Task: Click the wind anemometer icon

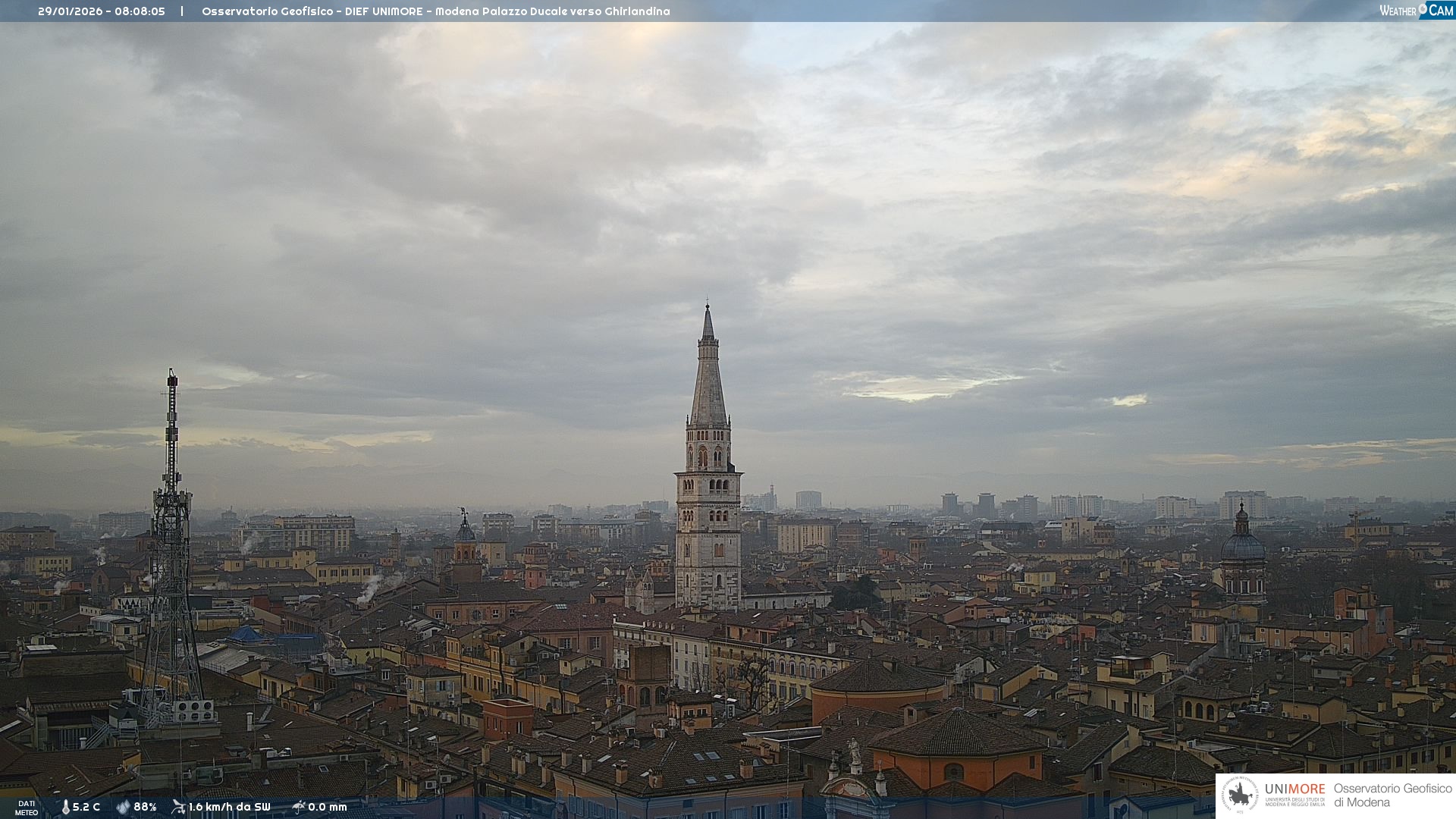Action: point(178,807)
